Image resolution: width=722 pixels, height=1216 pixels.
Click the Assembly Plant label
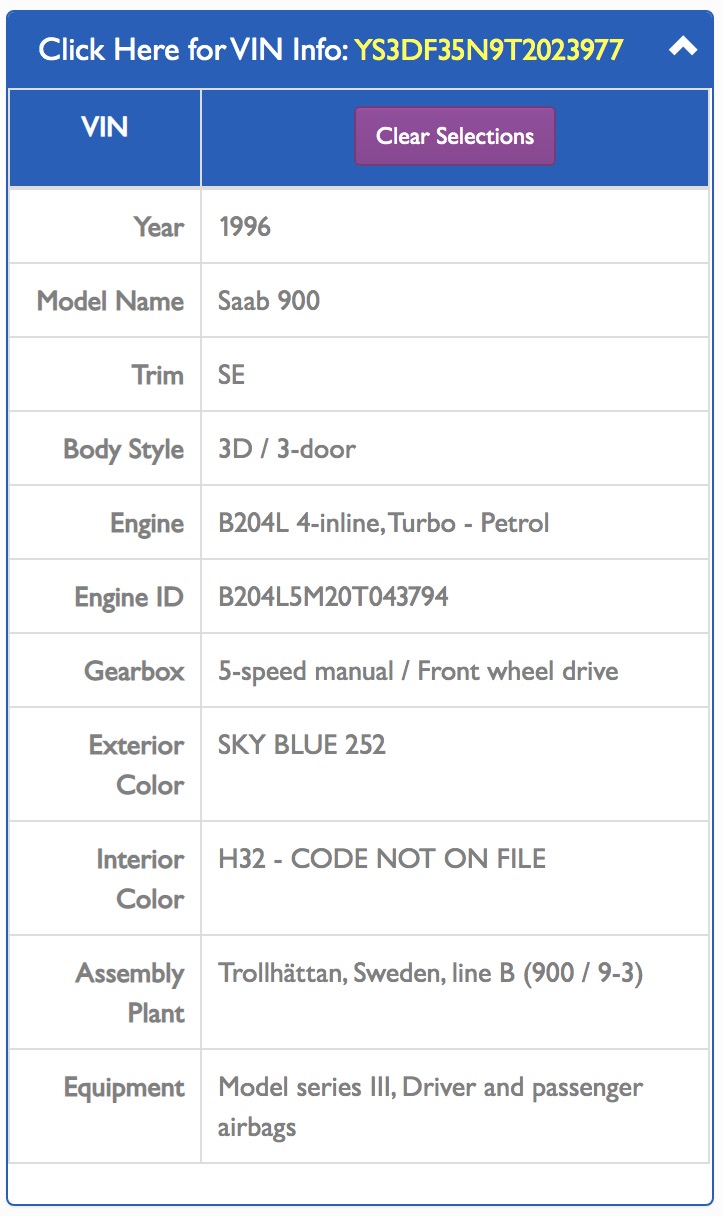(x=130, y=993)
